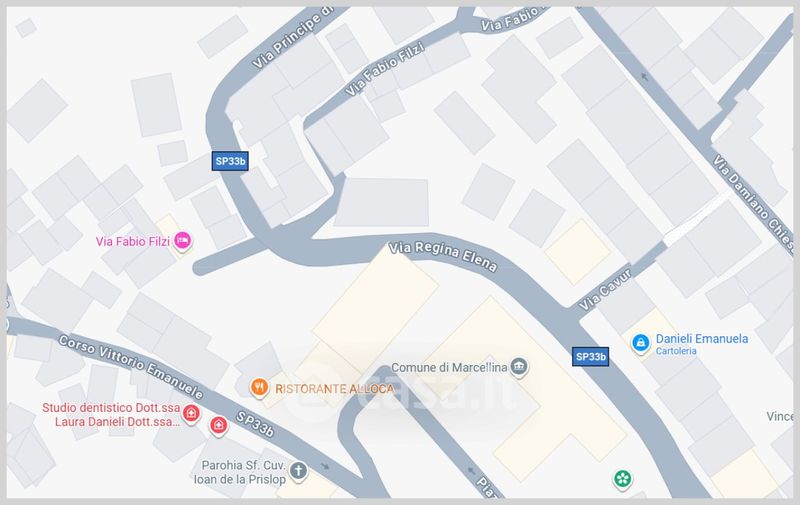Open the Comune di Marcellina town hall marker
This screenshot has height=505, width=800.
(x=519, y=366)
